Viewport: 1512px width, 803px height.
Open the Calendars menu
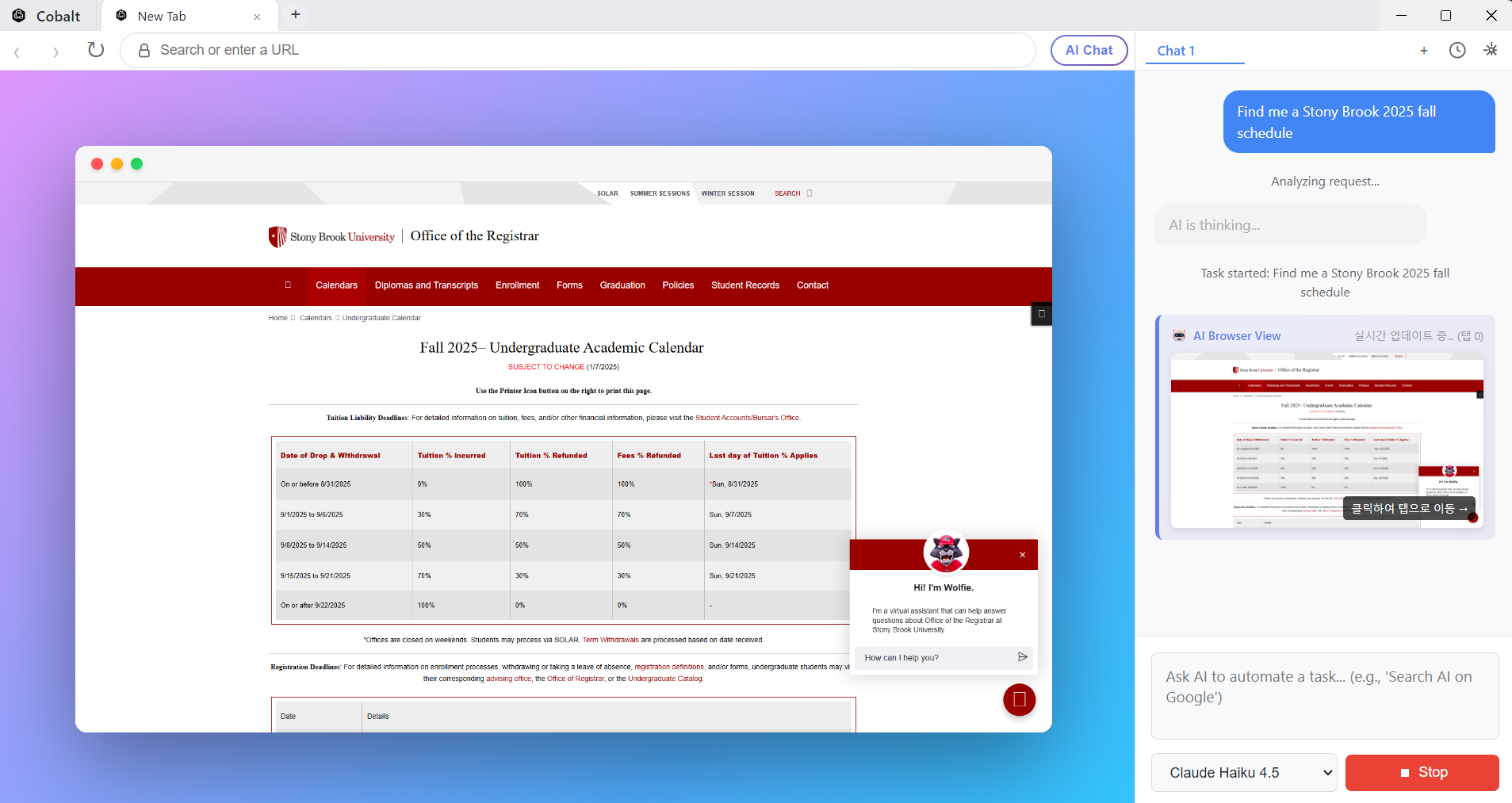point(336,285)
